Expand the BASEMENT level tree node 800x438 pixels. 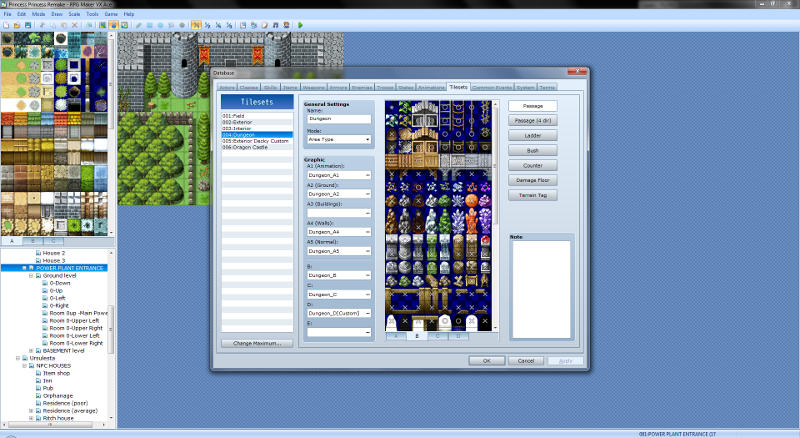click(x=31, y=351)
